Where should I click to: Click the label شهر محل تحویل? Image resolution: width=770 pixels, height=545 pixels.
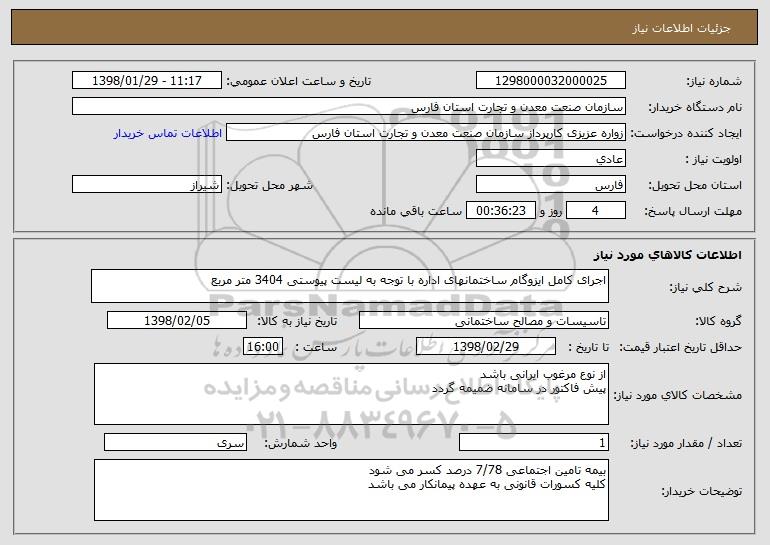[x=269, y=185]
